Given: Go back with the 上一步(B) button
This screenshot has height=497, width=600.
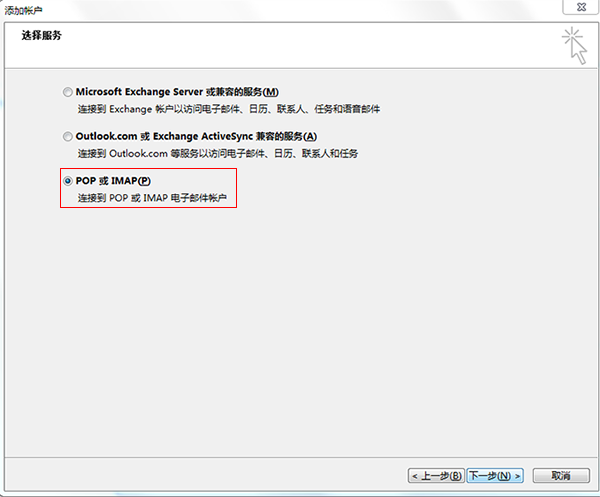Looking at the screenshot, I should tap(436, 476).
